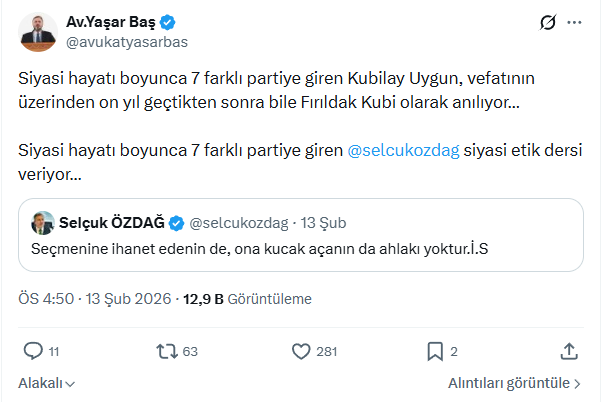Click the 12,9 B Görüntüleme view count

(248, 298)
